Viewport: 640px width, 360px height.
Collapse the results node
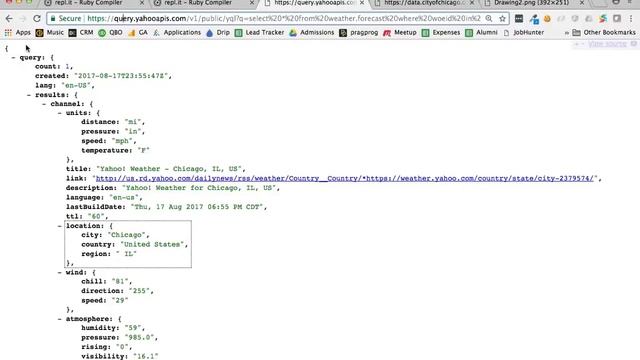click(29, 95)
